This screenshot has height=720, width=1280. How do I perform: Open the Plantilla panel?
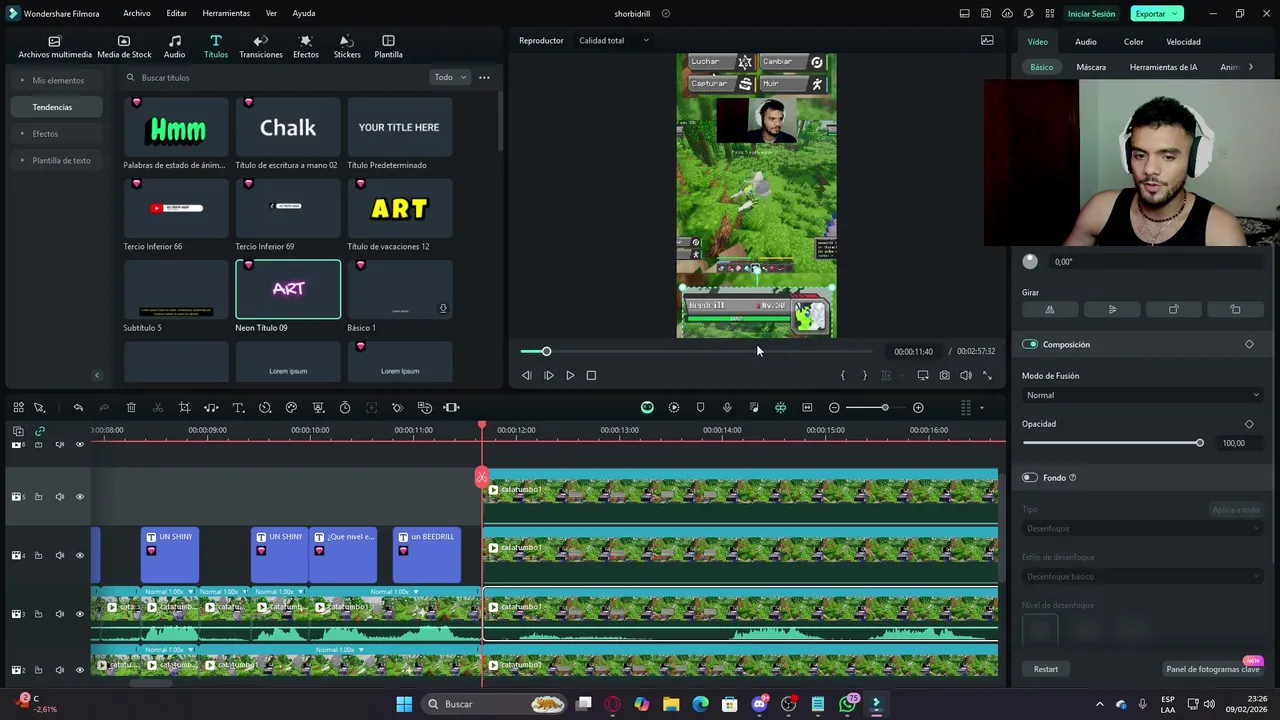pyautogui.click(x=388, y=47)
